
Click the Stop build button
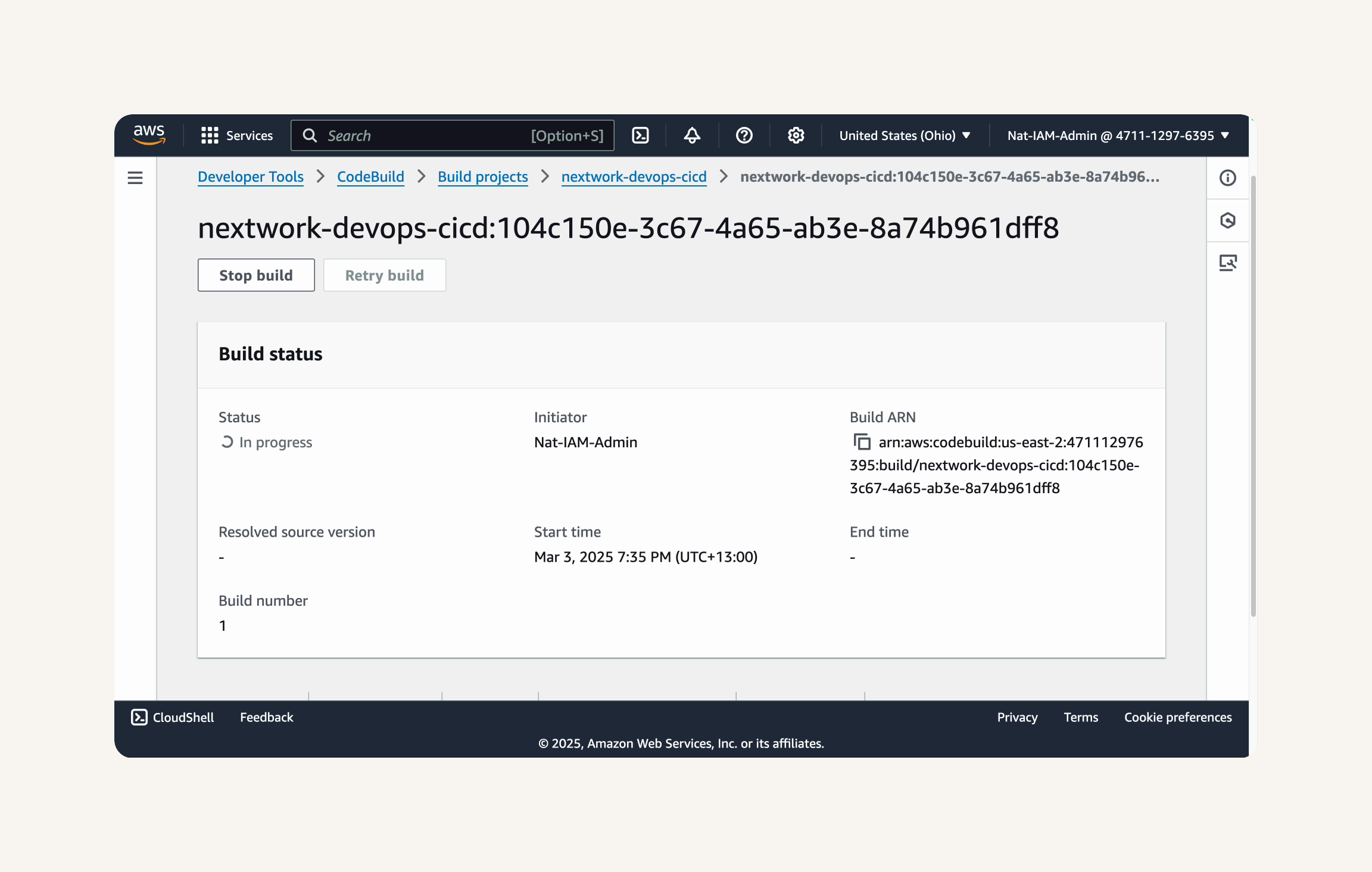pyautogui.click(x=256, y=275)
